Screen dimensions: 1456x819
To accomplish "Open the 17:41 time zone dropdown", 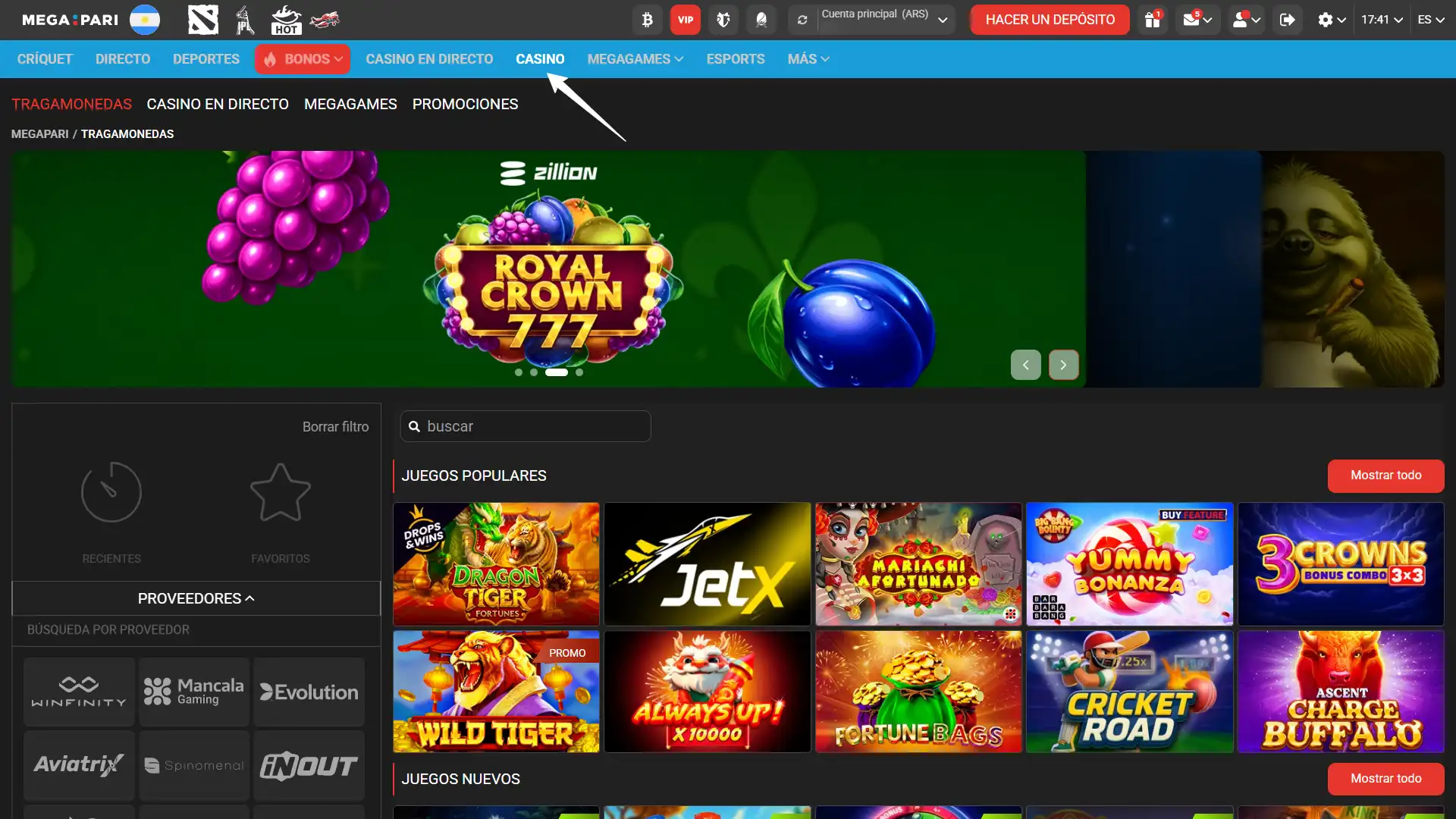I will tap(1382, 20).
